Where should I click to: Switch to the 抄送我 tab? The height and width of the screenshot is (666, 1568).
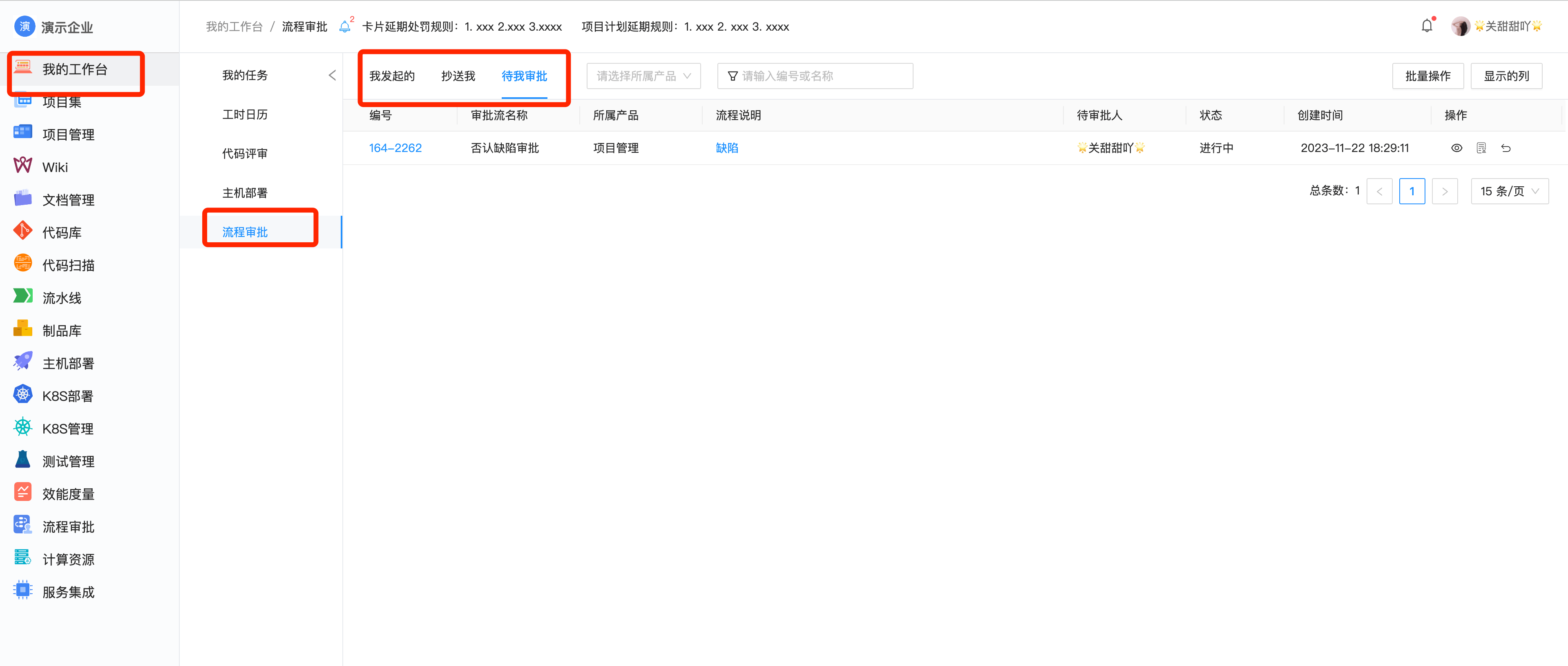point(458,76)
